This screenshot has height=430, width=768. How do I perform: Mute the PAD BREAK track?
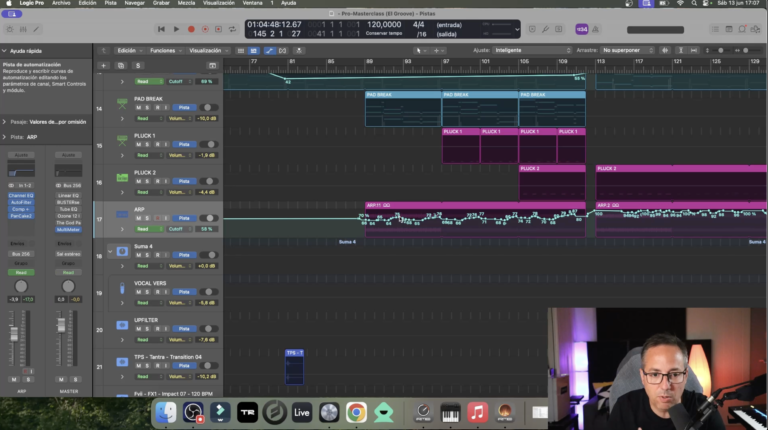pos(138,108)
